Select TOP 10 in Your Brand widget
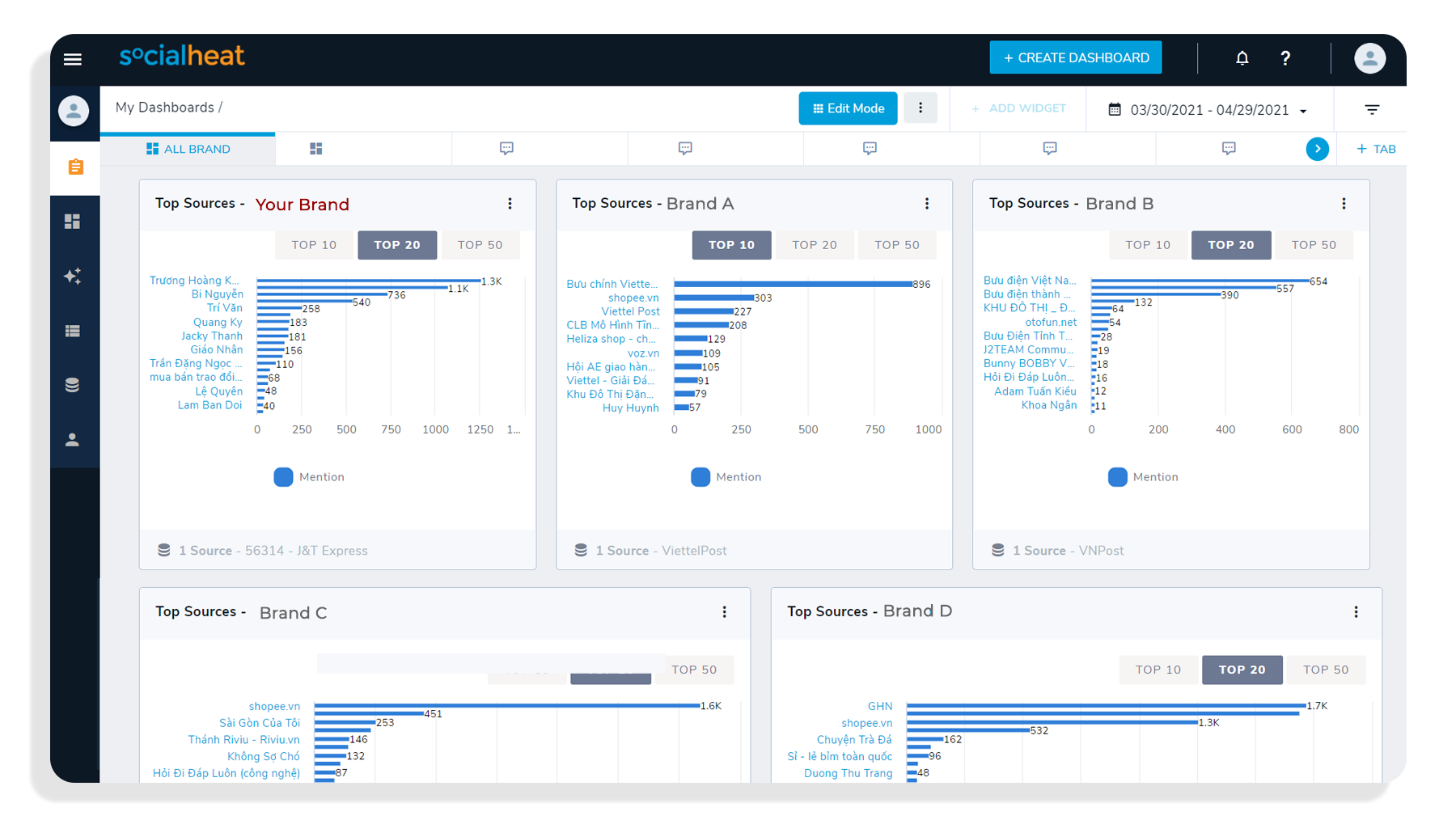1456x820 pixels. pos(314,245)
